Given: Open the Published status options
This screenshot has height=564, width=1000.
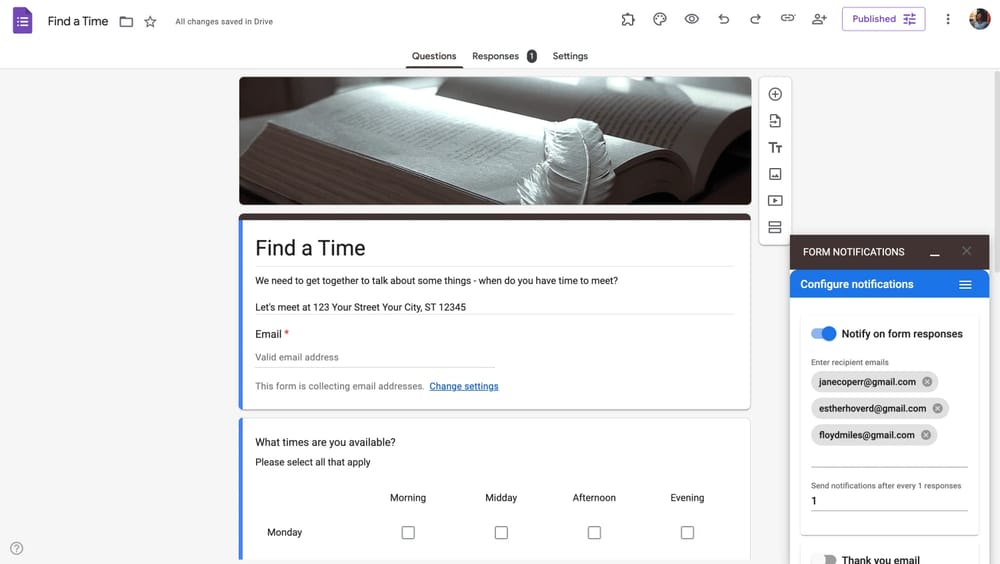Looking at the screenshot, I should tap(883, 19).
